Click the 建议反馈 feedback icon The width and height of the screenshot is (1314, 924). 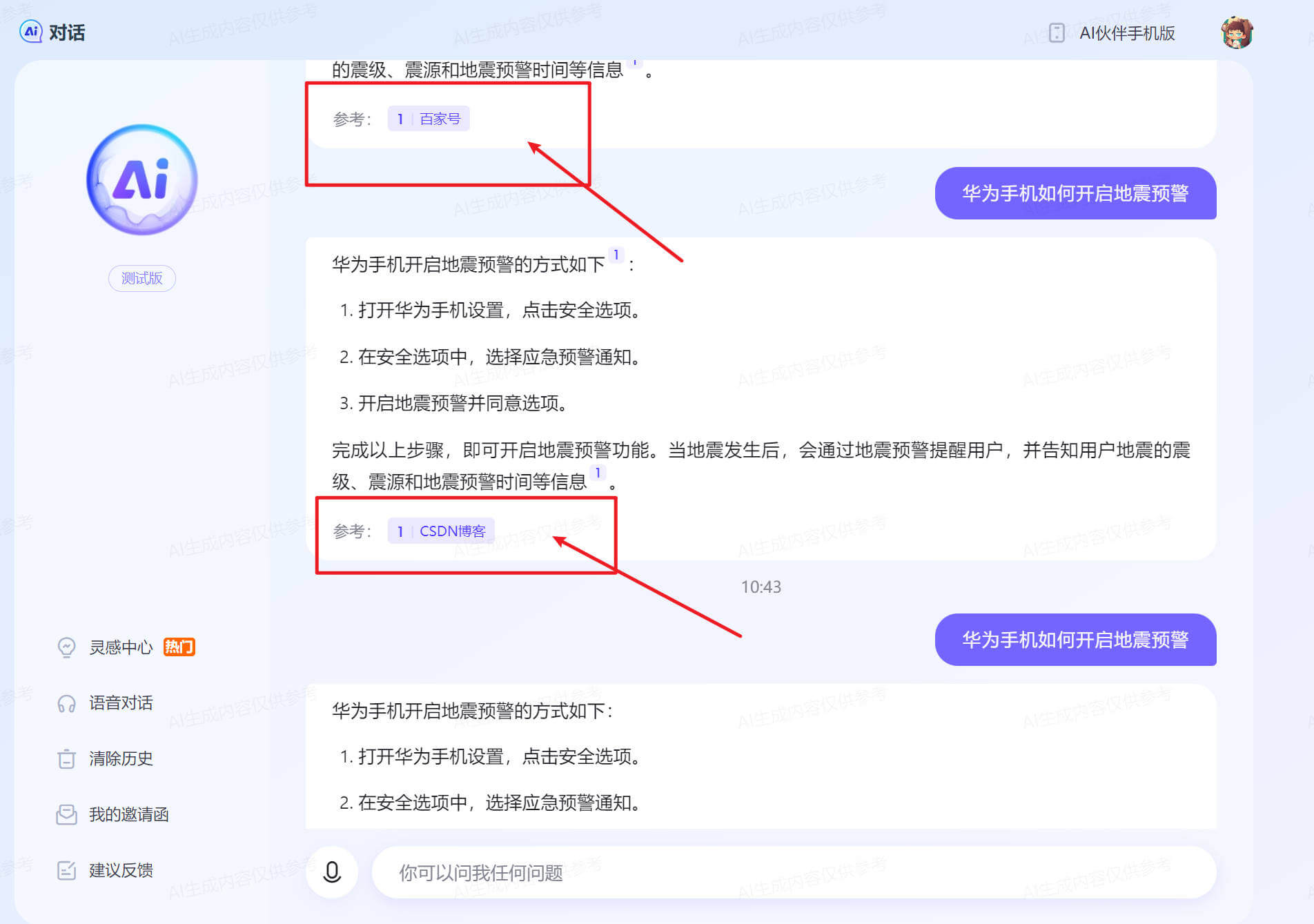click(x=66, y=869)
